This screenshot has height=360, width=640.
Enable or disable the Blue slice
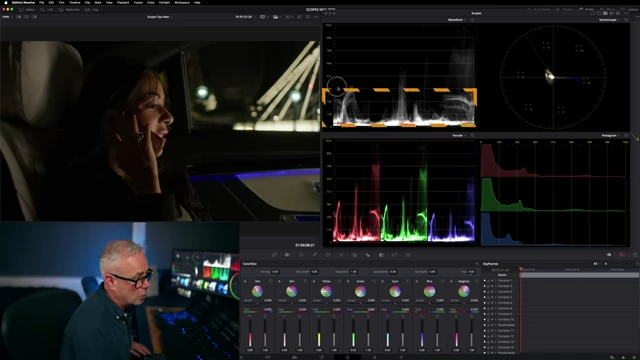click(417, 281)
